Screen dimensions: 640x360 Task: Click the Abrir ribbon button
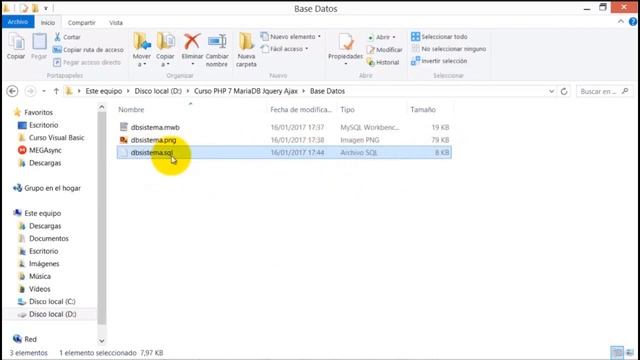coord(382,37)
